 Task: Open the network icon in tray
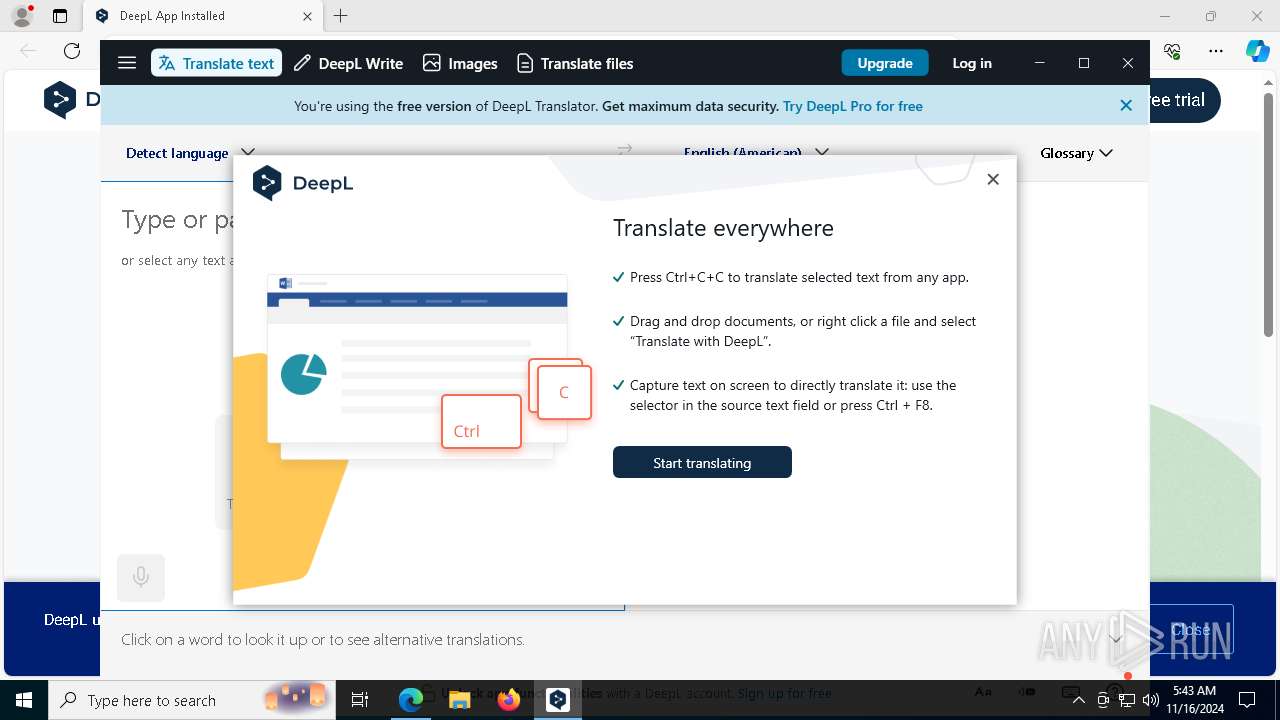[1127, 700]
